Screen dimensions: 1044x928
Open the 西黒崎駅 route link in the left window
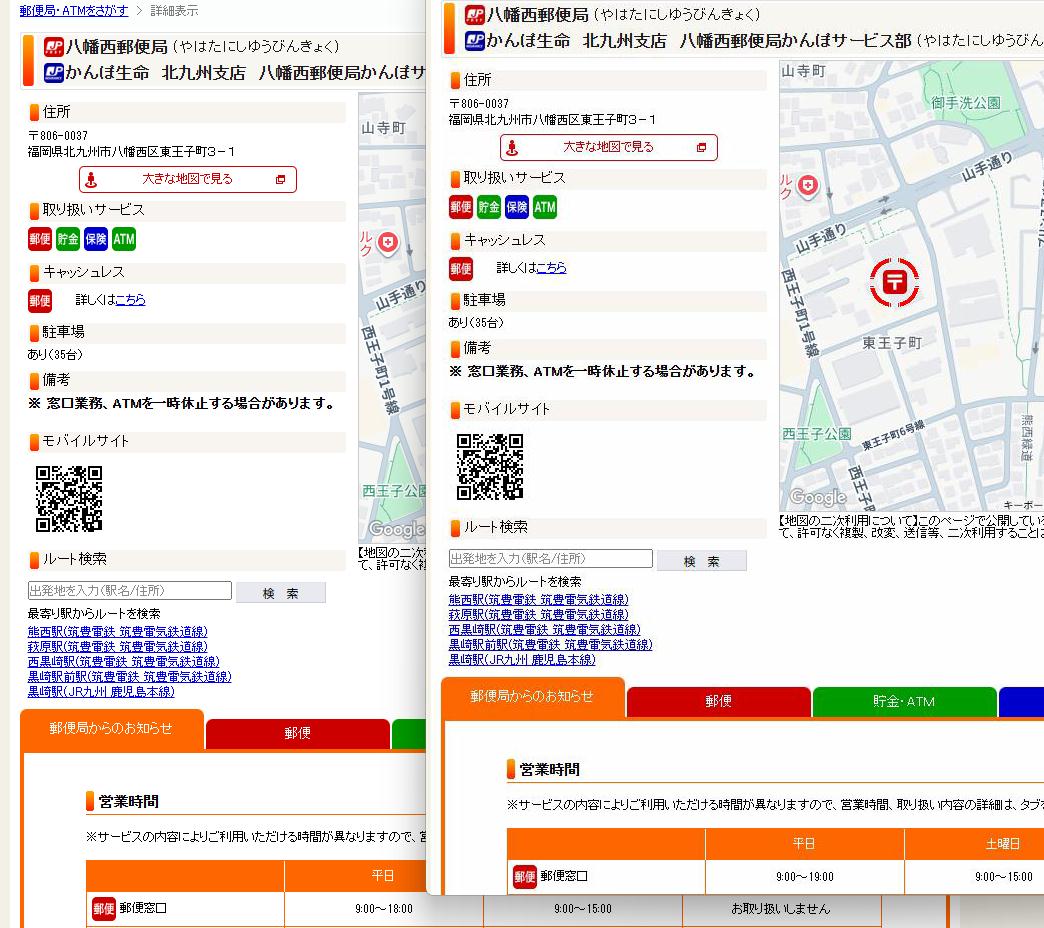pyautogui.click(x=123, y=662)
